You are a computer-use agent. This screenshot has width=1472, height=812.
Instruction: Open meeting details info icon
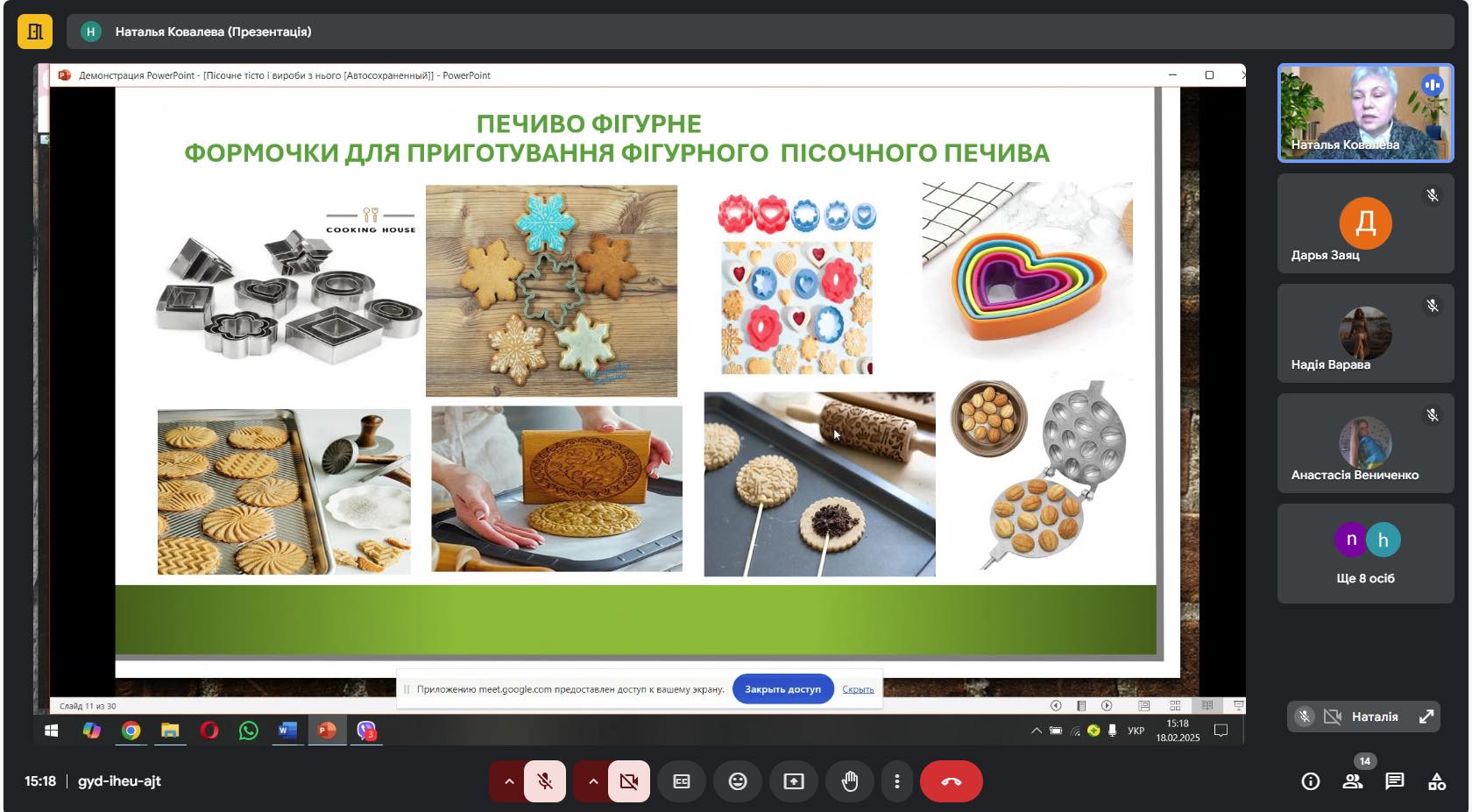1310,781
